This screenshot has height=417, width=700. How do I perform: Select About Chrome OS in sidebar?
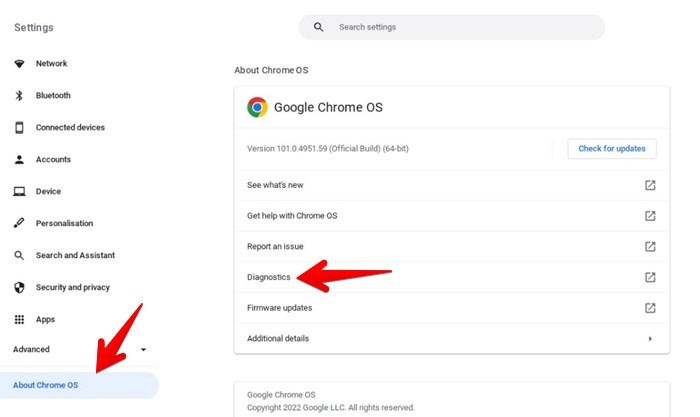(79, 385)
